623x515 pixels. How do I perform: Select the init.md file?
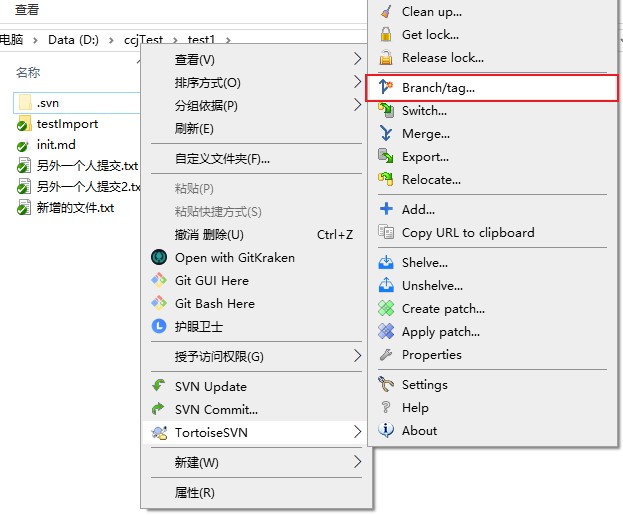(56, 145)
